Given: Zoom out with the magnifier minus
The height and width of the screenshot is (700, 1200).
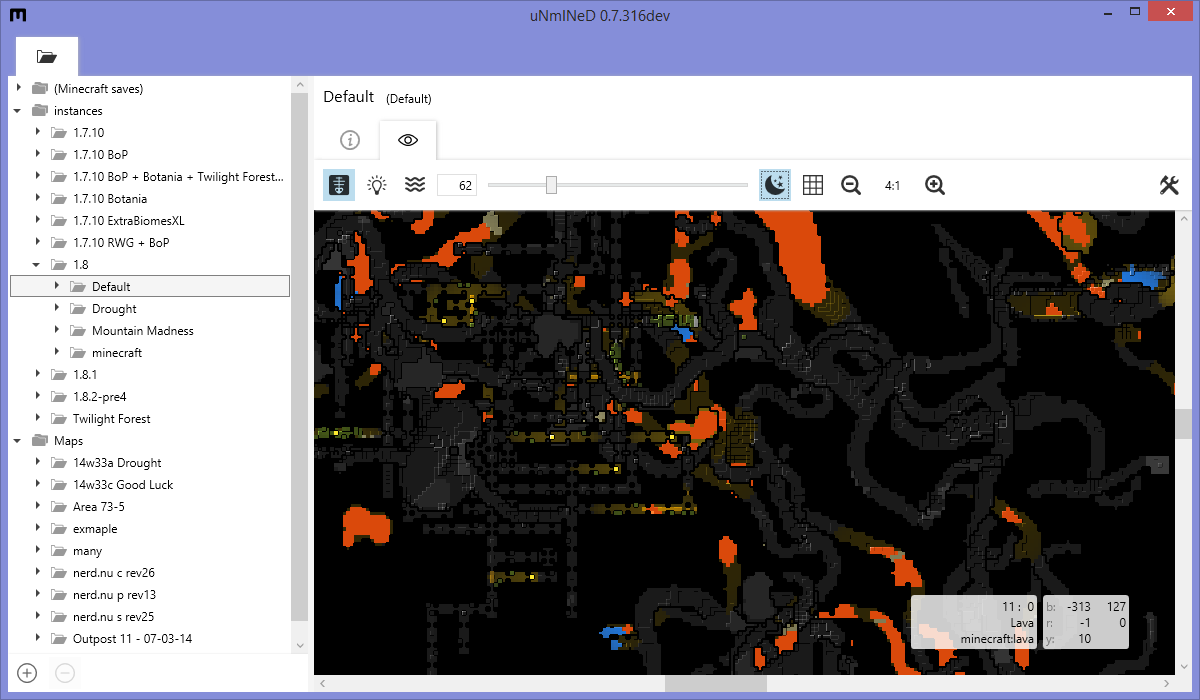Looking at the screenshot, I should click(851, 185).
